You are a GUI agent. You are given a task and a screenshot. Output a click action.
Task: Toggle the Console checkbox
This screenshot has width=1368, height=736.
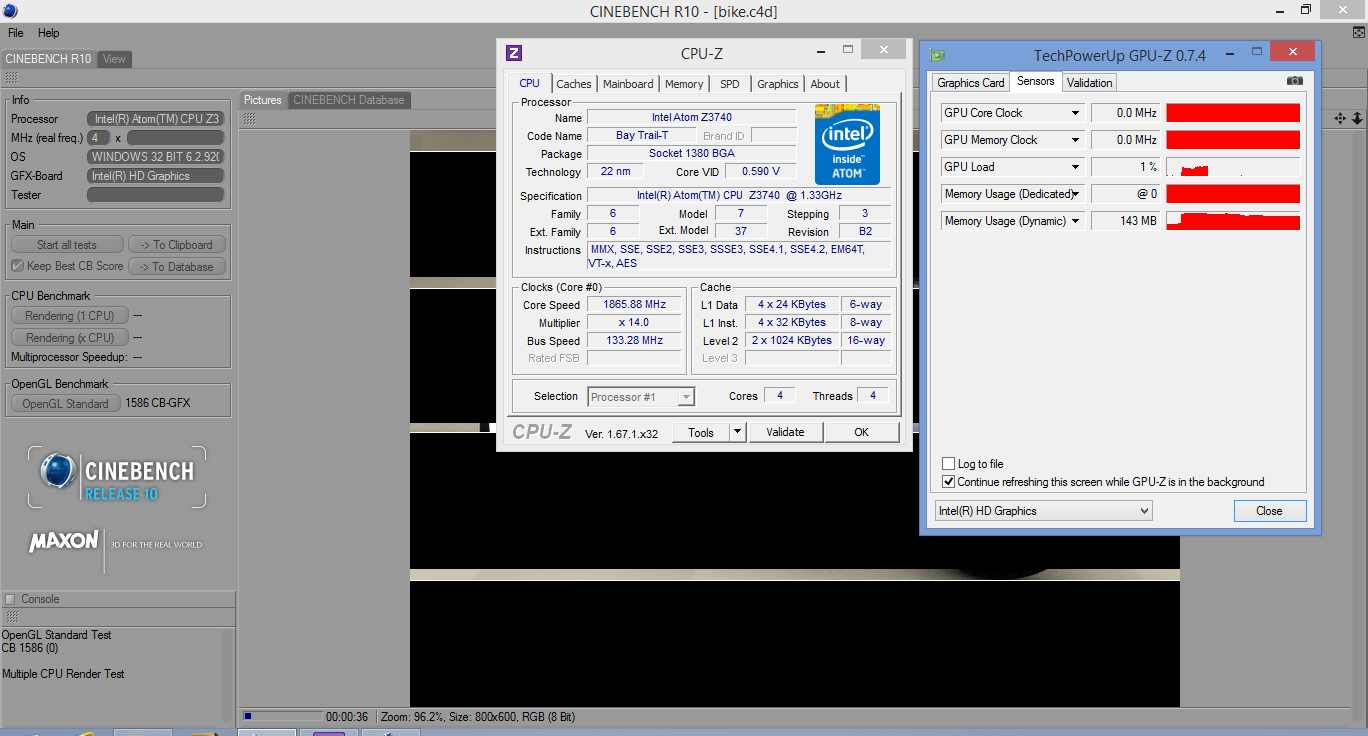[x=11, y=599]
